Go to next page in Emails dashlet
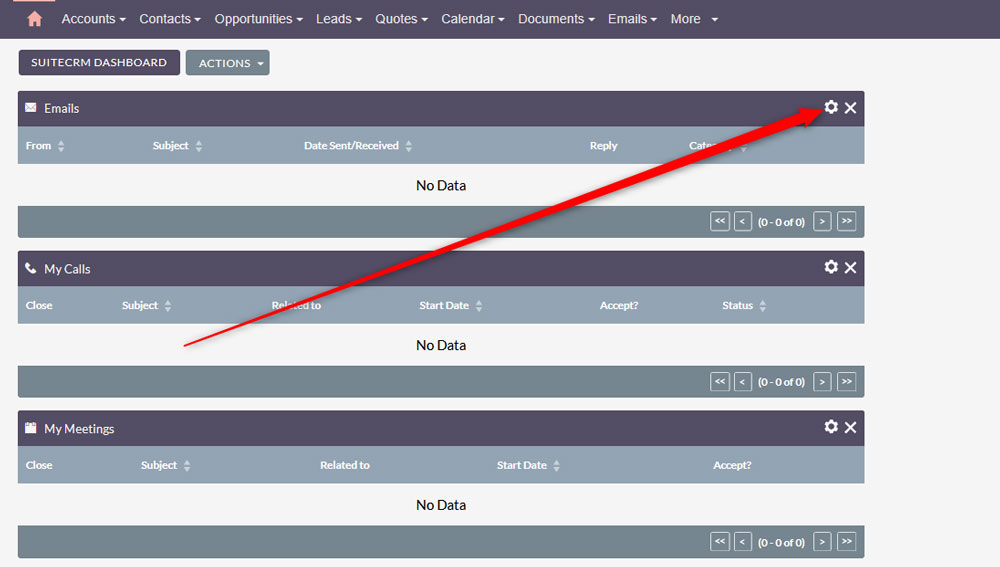The image size is (1000, 567). click(822, 221)
